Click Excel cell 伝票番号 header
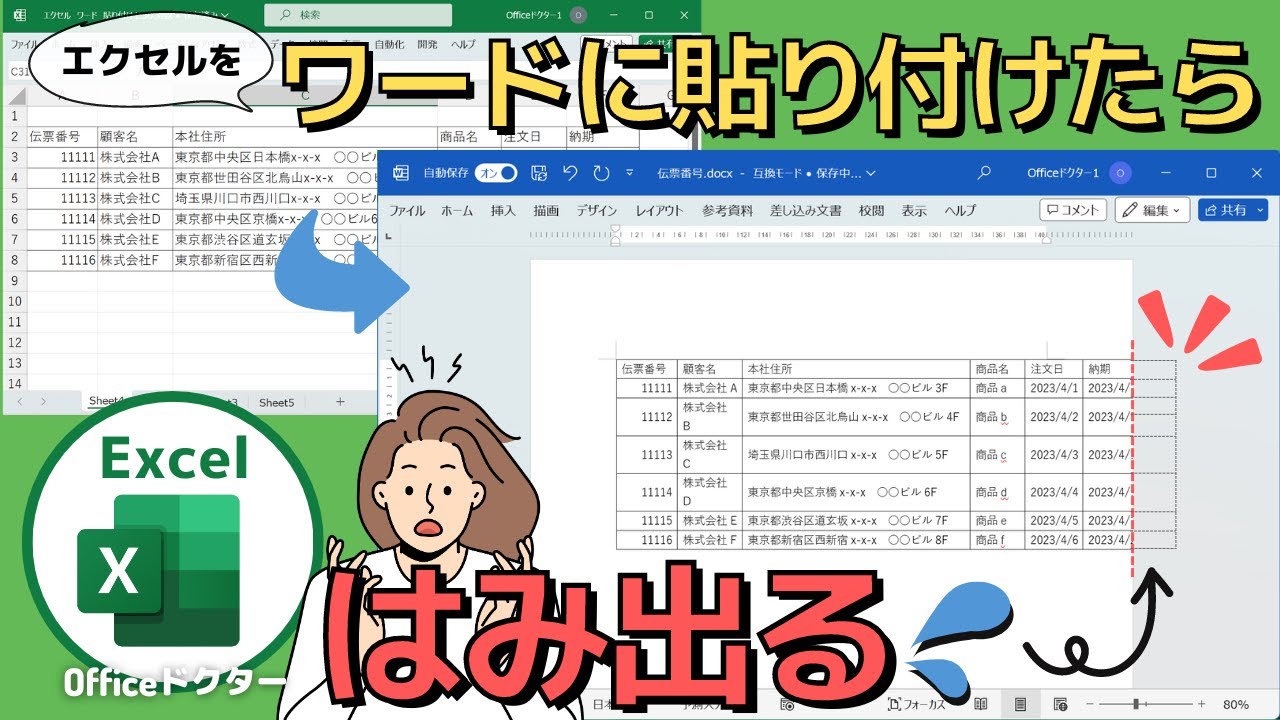 click(x=62, y=137)
